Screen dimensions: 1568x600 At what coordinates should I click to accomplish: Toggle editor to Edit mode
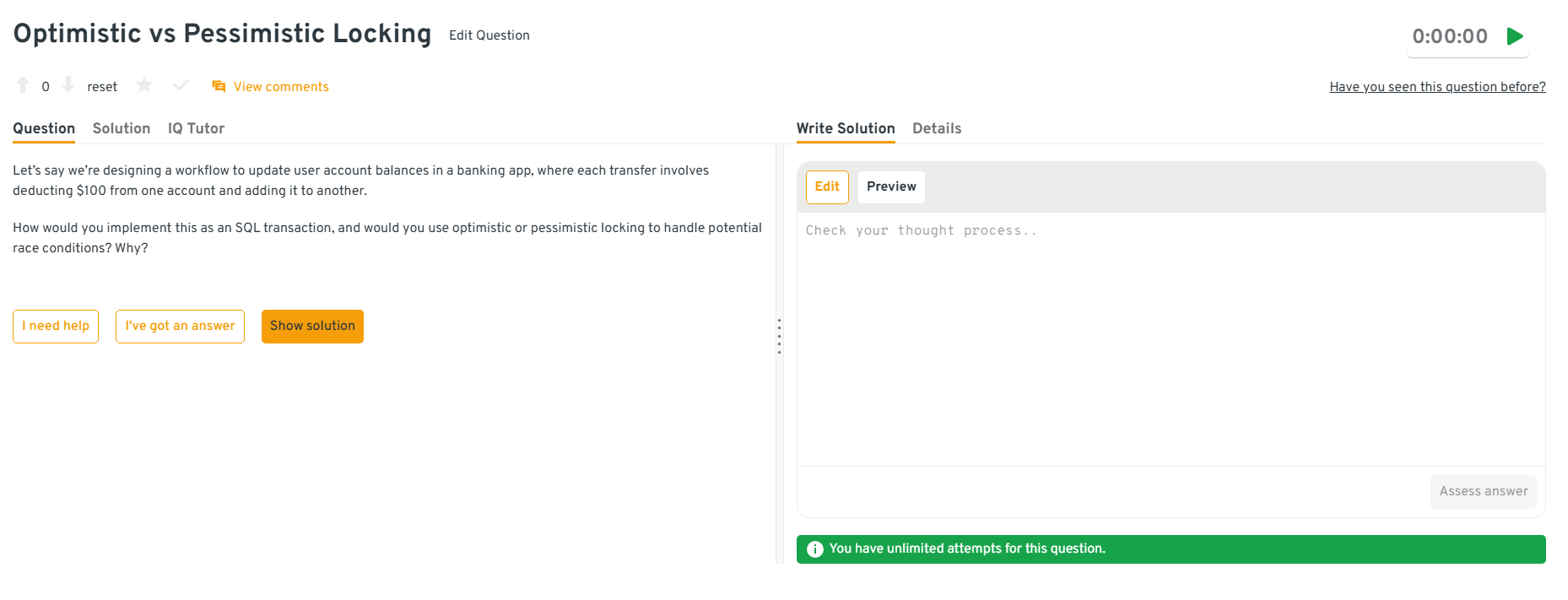pyautogui.click(x=827, y=186)
